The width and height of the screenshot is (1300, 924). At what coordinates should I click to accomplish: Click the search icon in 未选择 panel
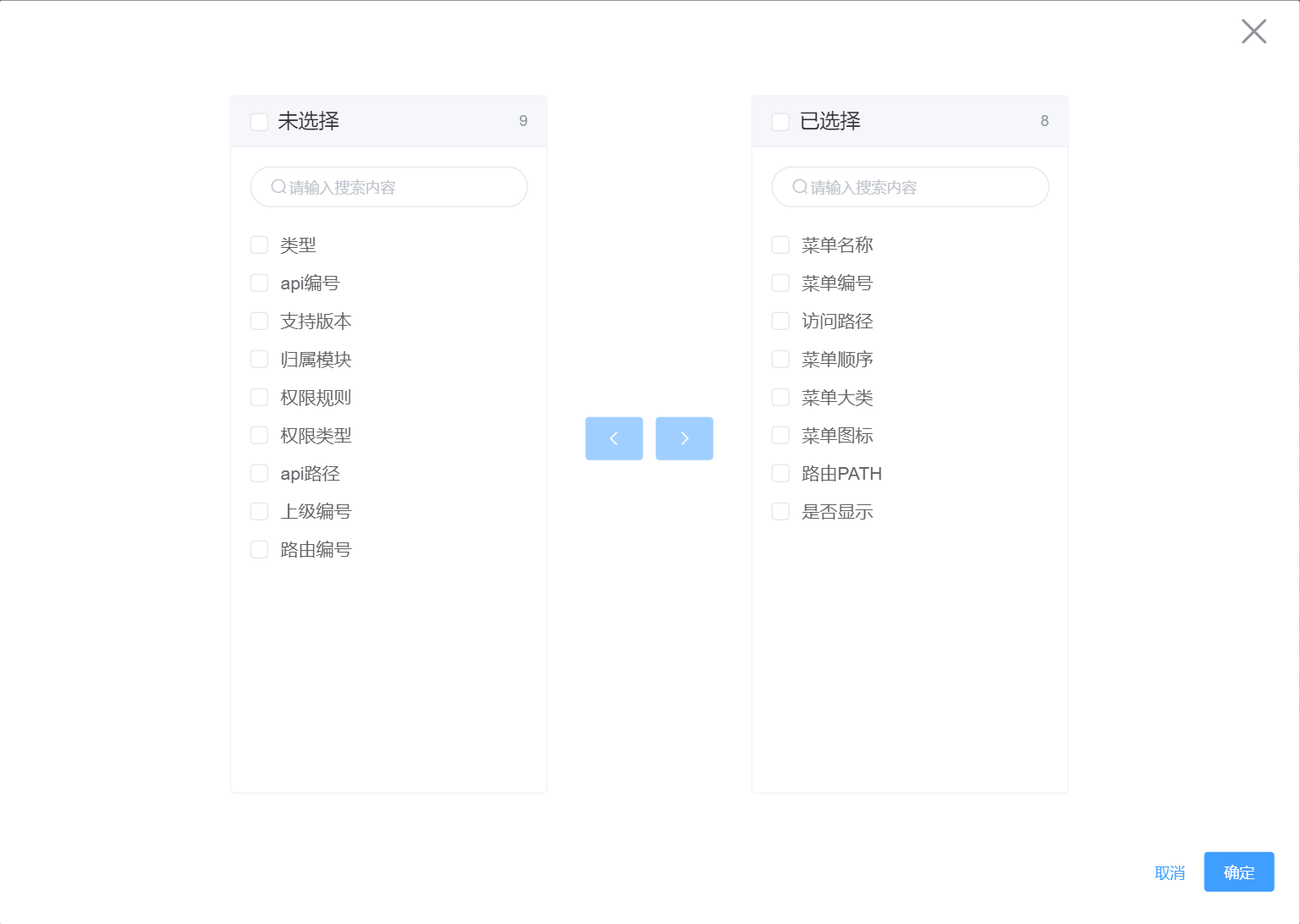click(x=278, y=187)
